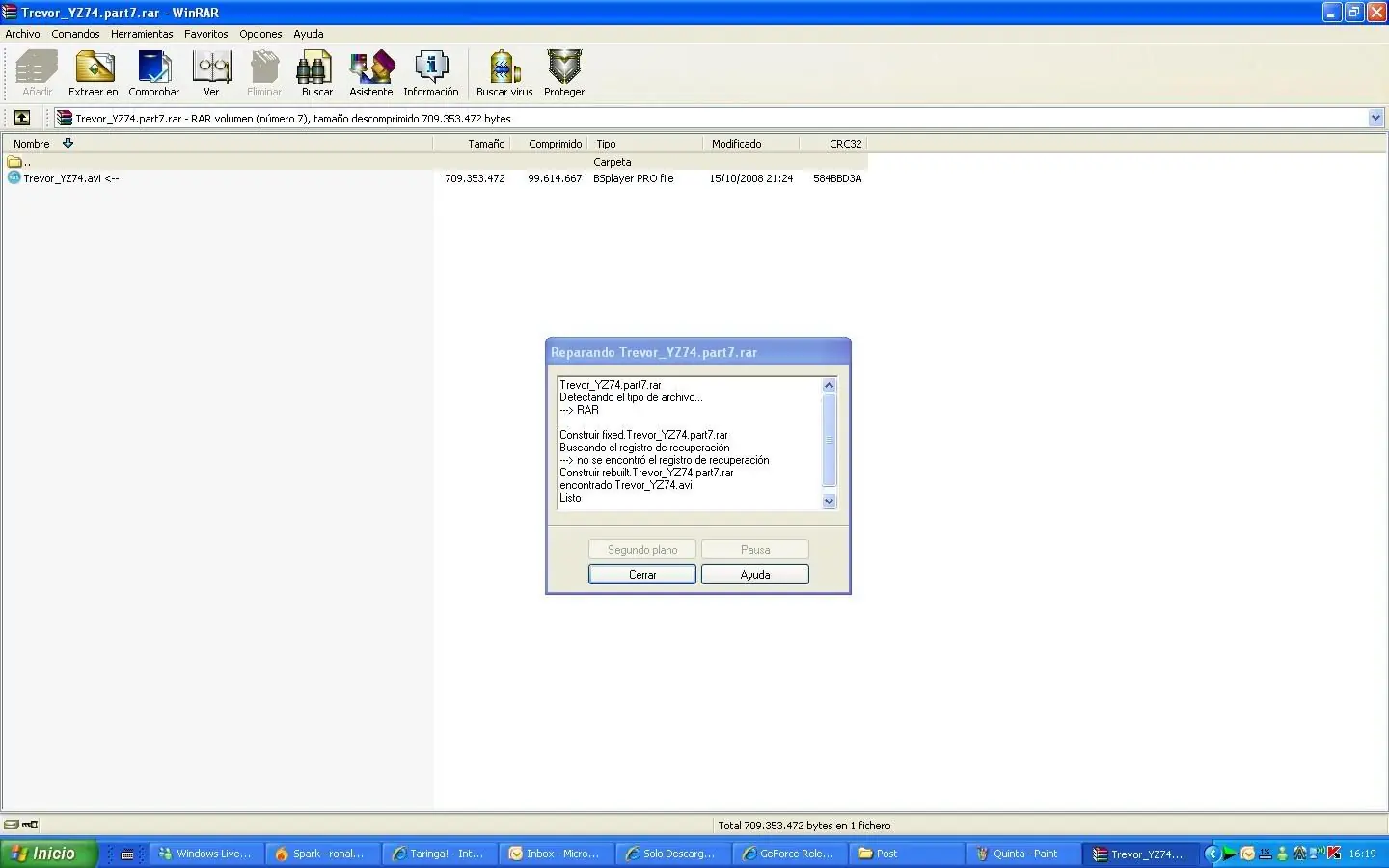Sort files by Modificado column
The height and width of the screenshot is (868, 1389).
pos(751,144)
